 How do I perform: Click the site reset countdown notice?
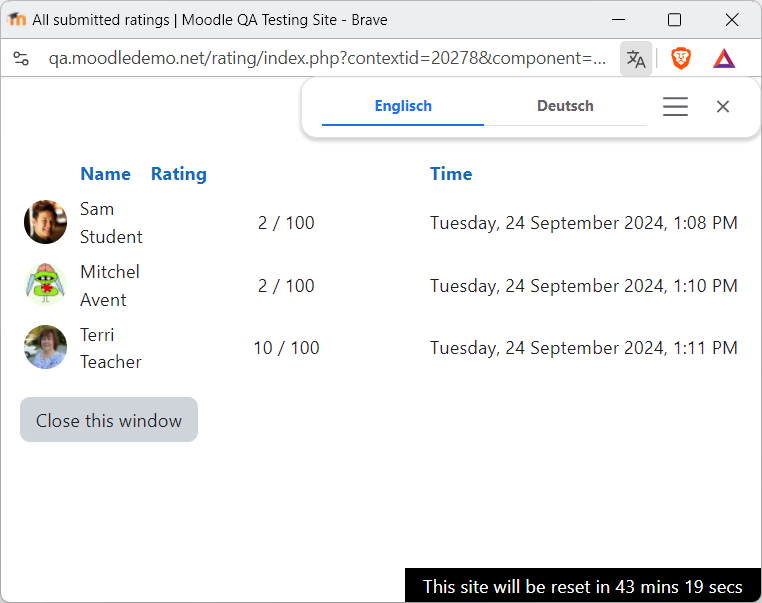583,586
